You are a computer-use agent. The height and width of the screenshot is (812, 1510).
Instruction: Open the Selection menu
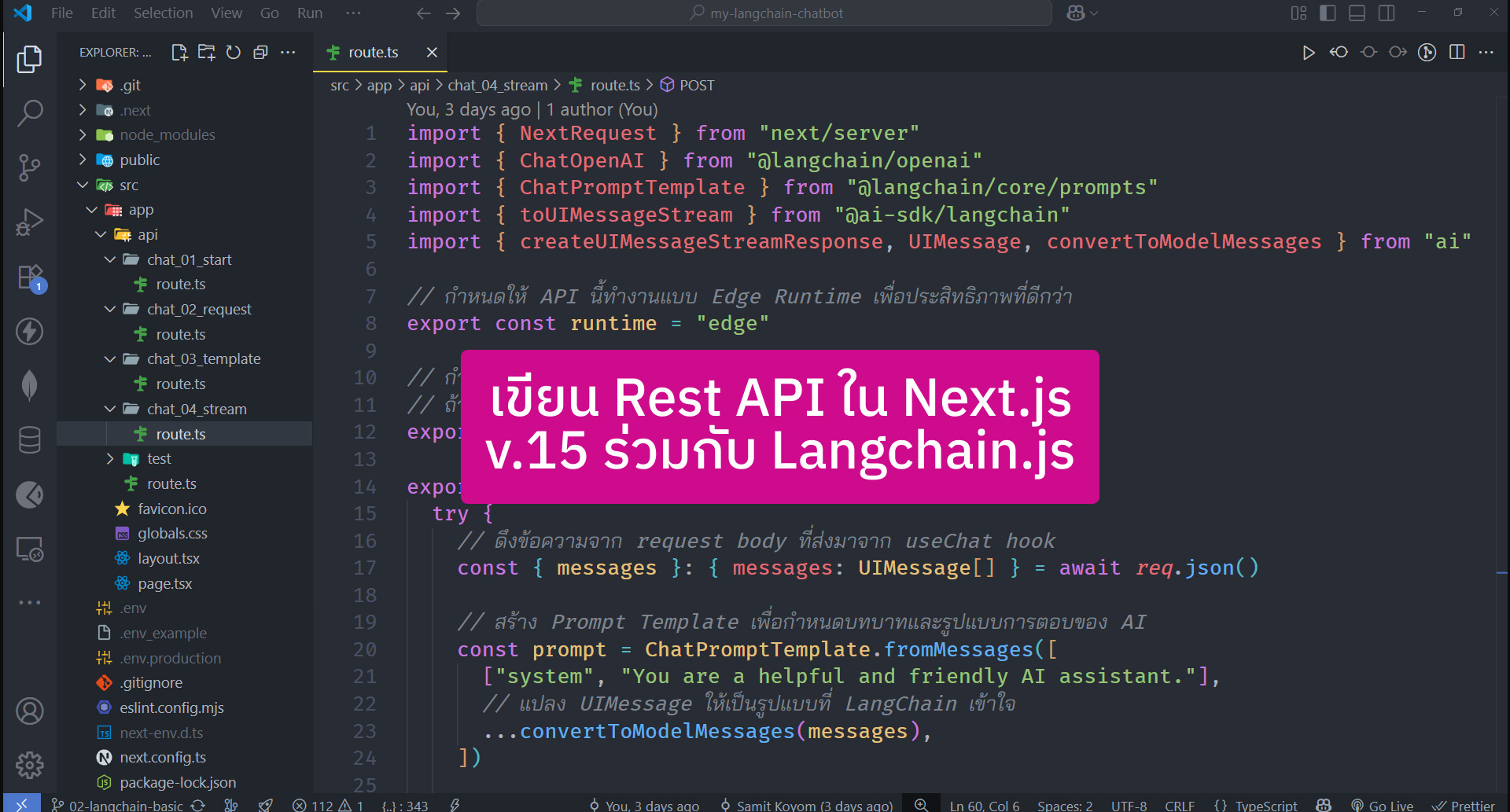163,13
